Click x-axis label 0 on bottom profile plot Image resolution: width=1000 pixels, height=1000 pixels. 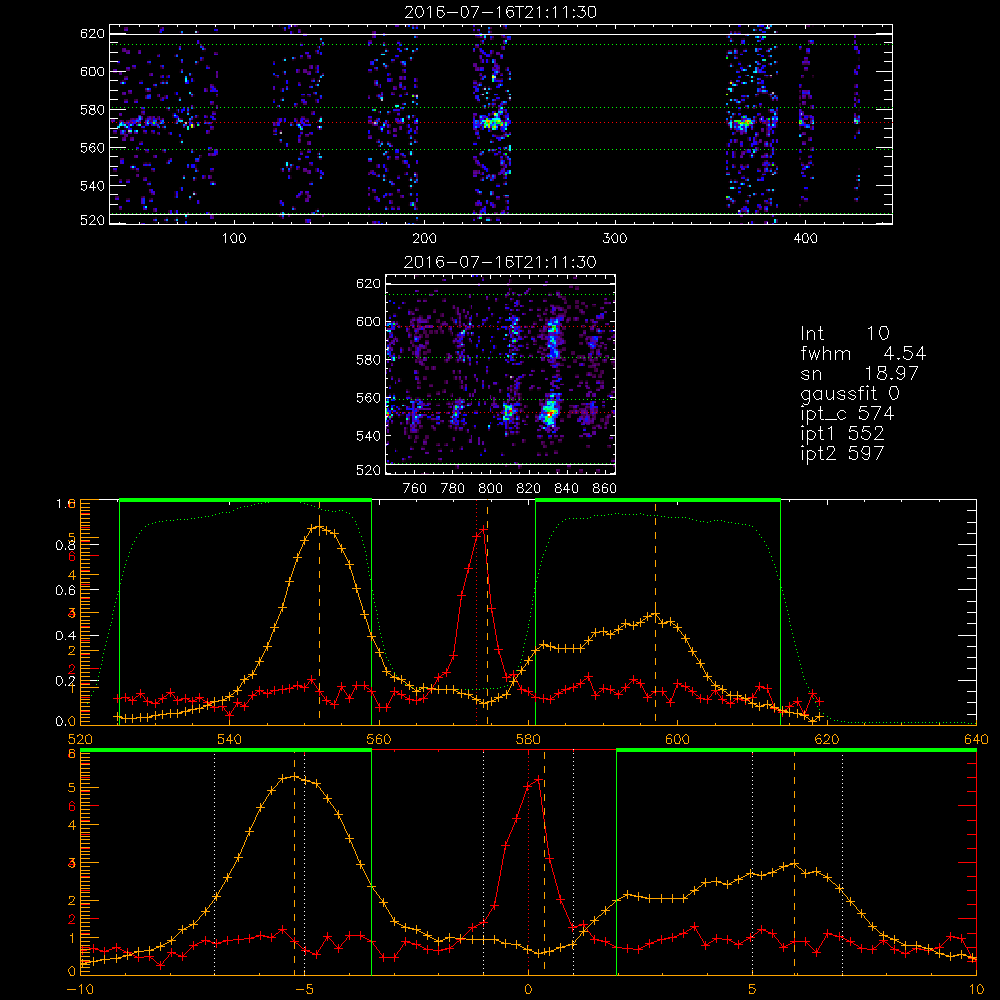528,989
